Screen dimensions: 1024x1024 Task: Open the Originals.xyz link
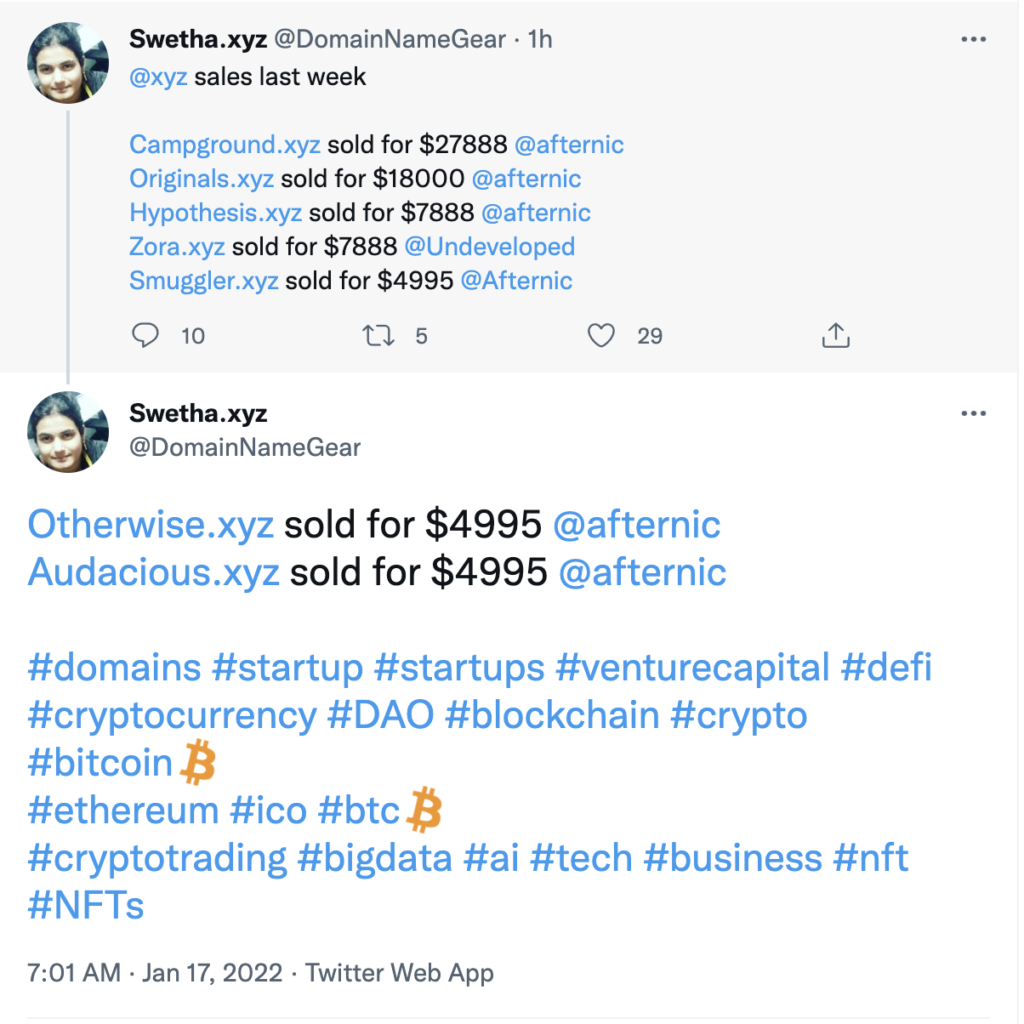[202, 179]
